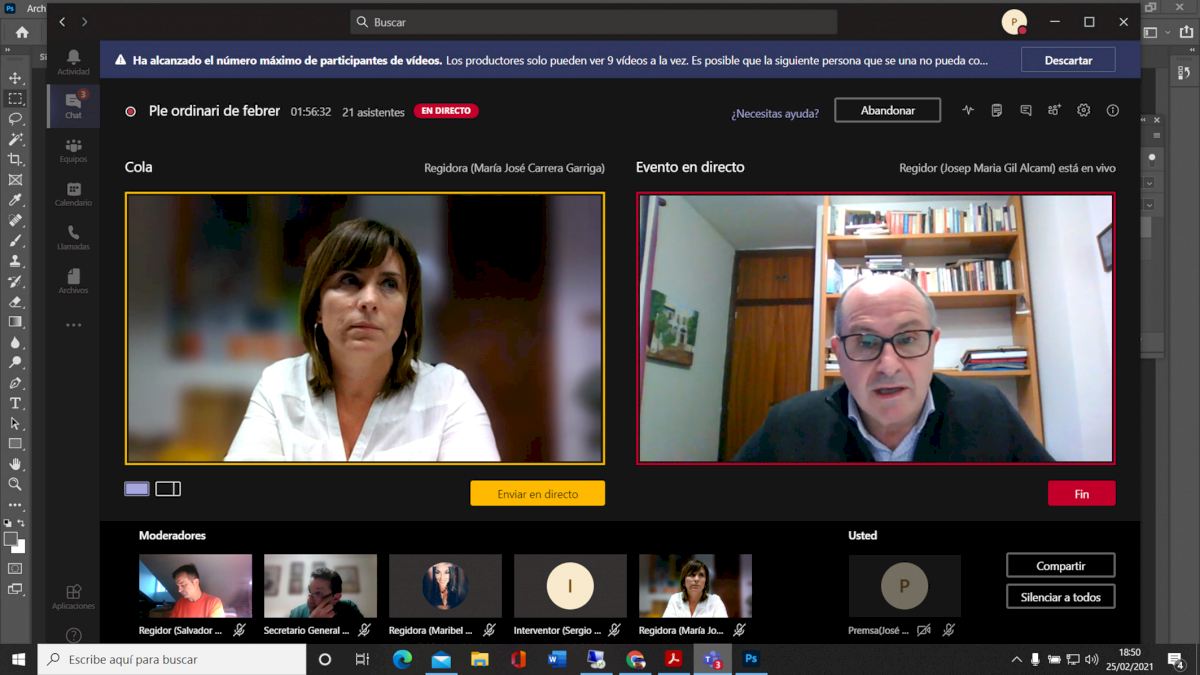Switch to the side-by-side content layout
Screen dimensions: 1200x675
tap(168, 489)
